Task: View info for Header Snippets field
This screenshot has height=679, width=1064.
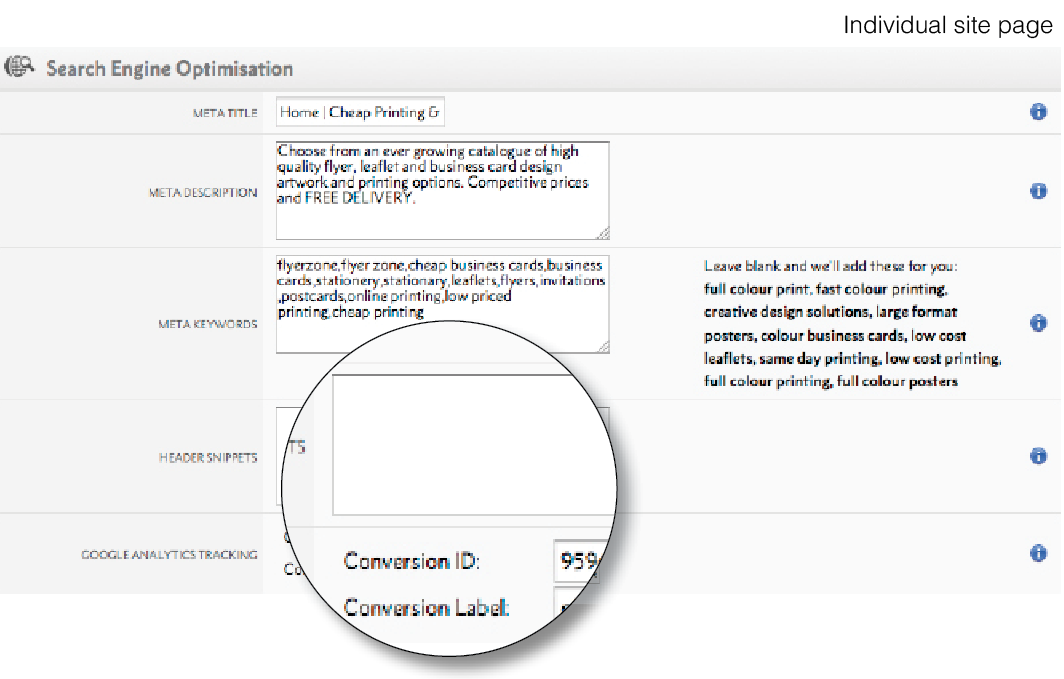Action: (x=1040, y=459)
